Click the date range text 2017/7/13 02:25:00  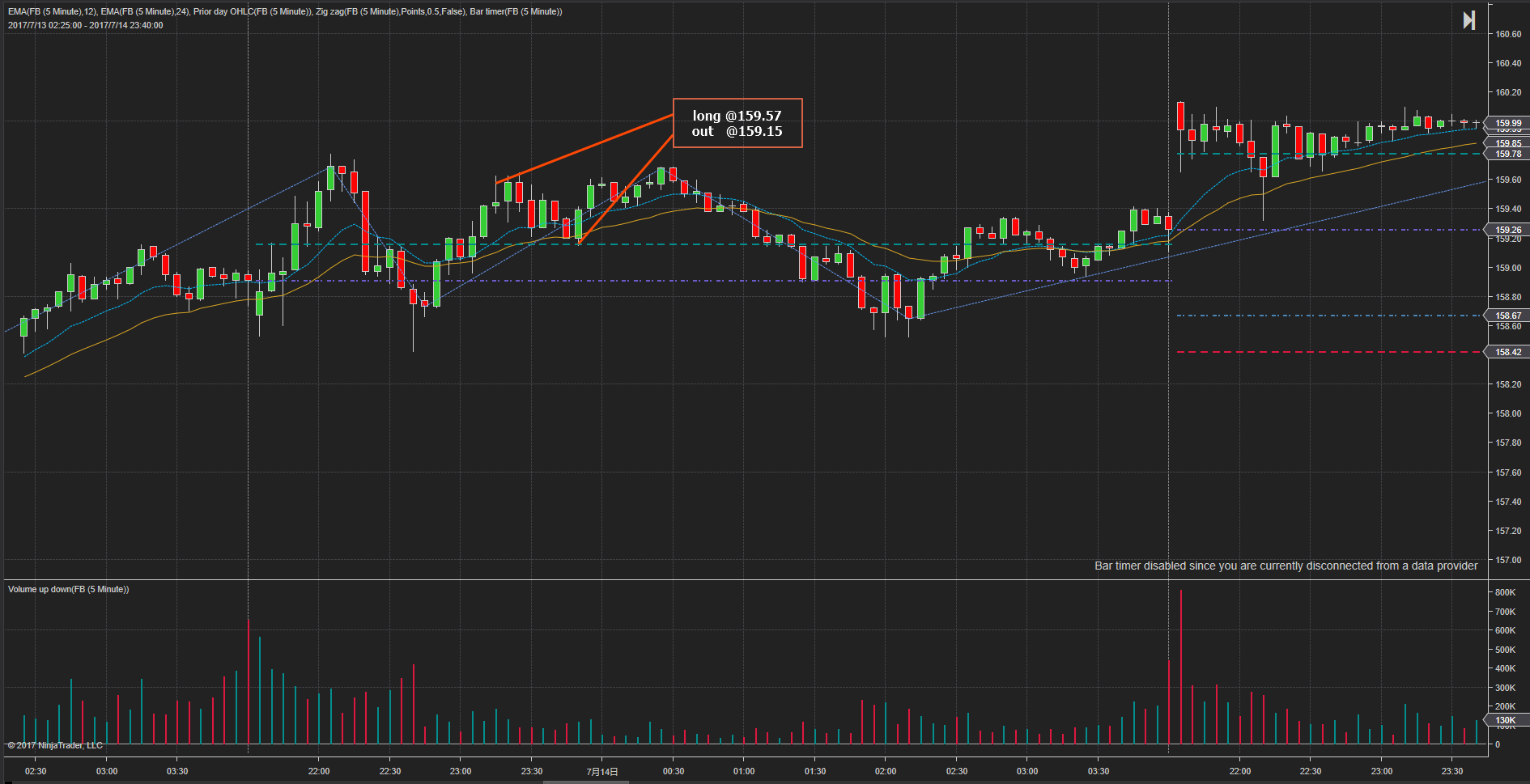(x=86, y=25)
